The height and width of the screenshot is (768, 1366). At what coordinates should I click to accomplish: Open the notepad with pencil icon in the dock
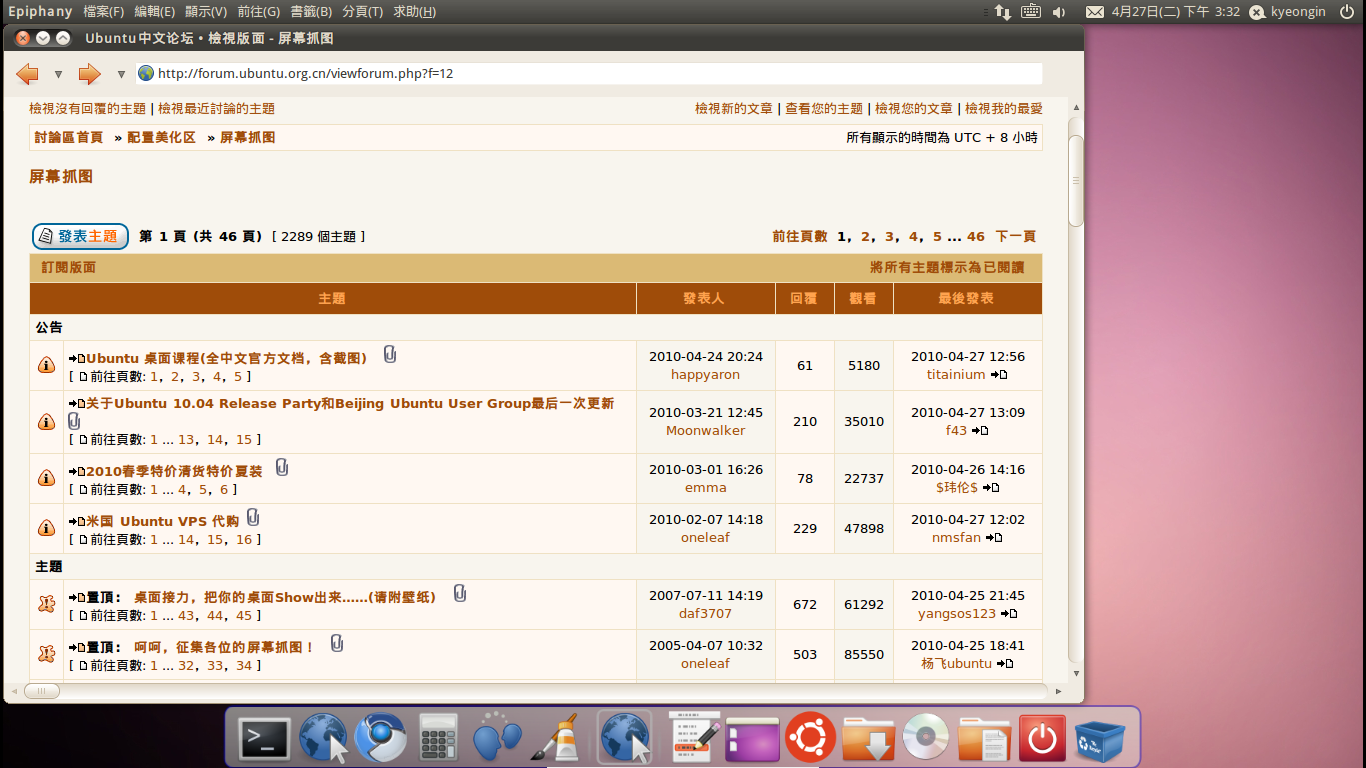tap(694, 739)
